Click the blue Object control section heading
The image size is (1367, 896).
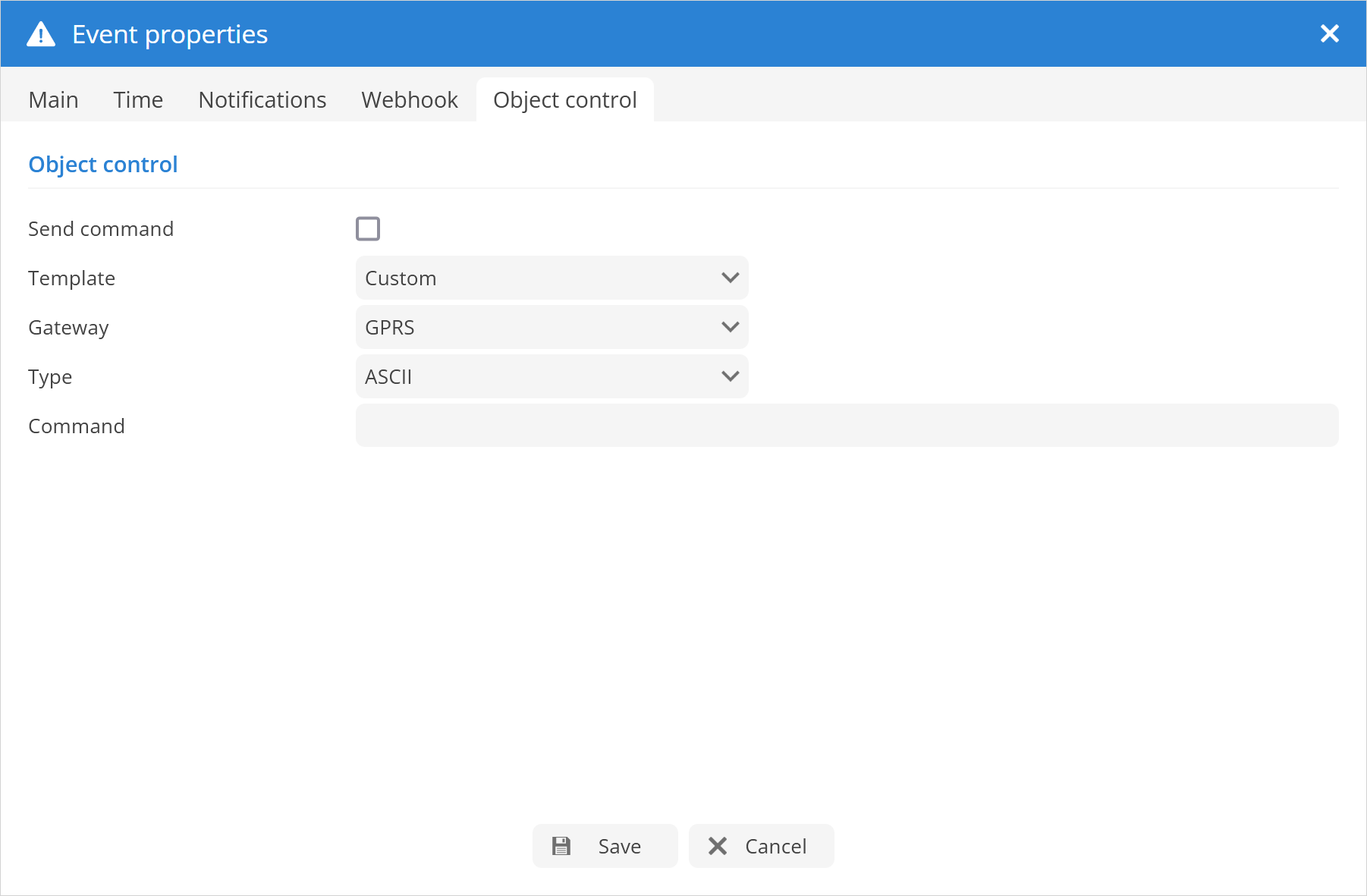coord(103,165)
